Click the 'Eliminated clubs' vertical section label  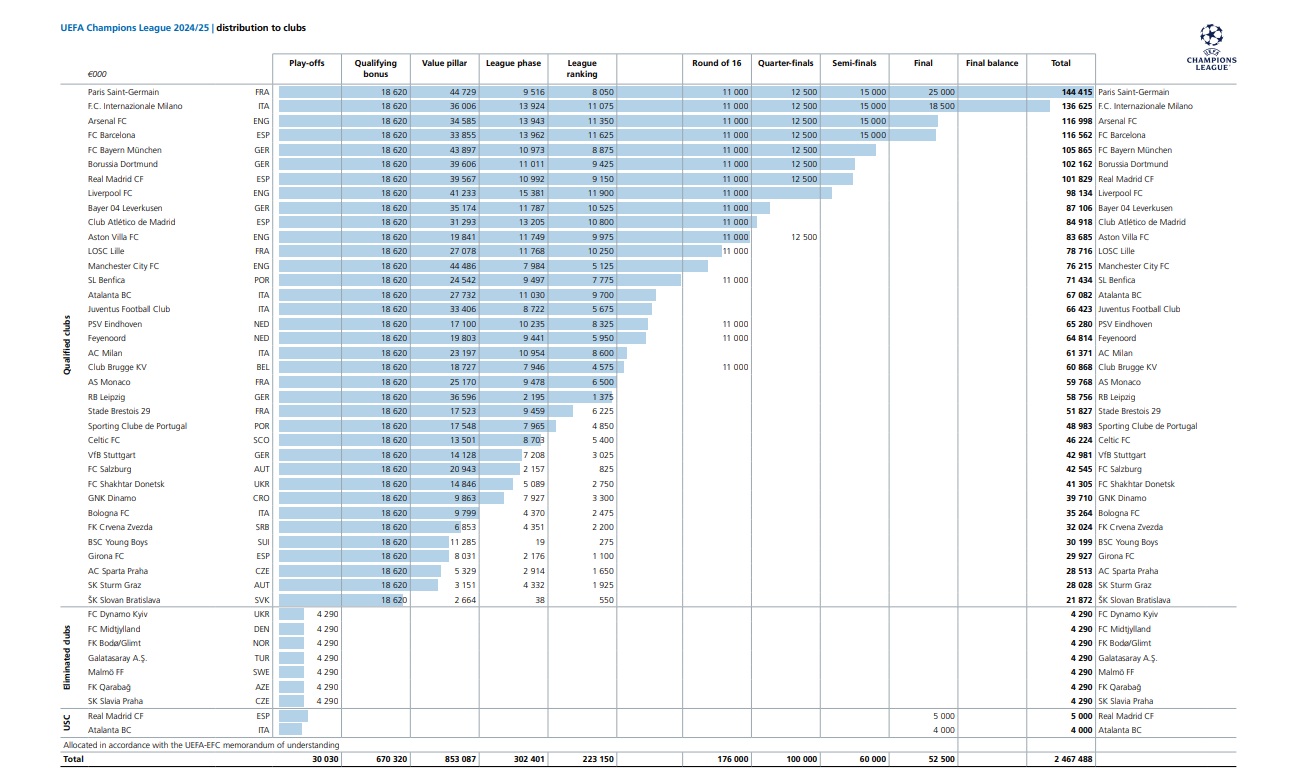click(67, 657)
